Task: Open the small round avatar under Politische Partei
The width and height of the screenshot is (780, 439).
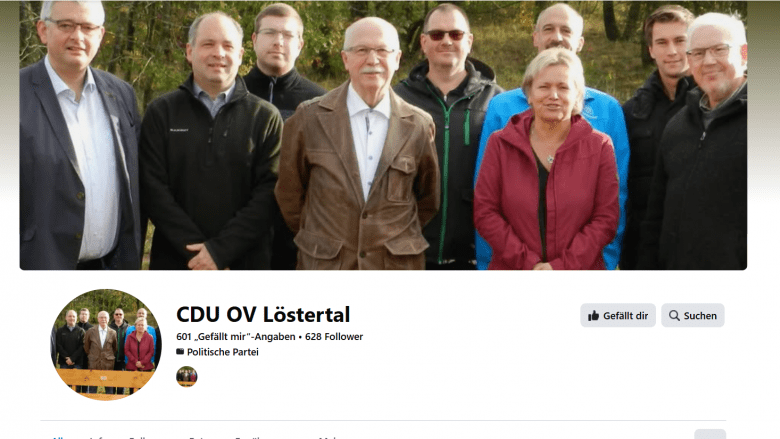Action: point(187,376)
